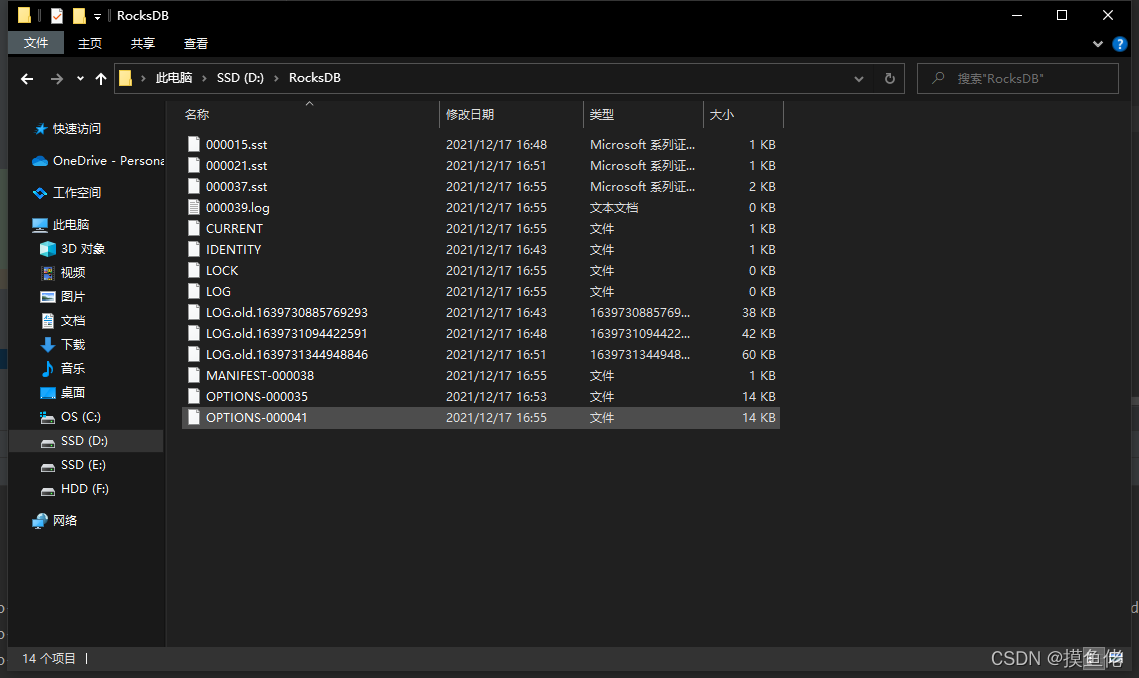Expand the chevron after SSD (D:) in breadcrumb

point(276,78)
